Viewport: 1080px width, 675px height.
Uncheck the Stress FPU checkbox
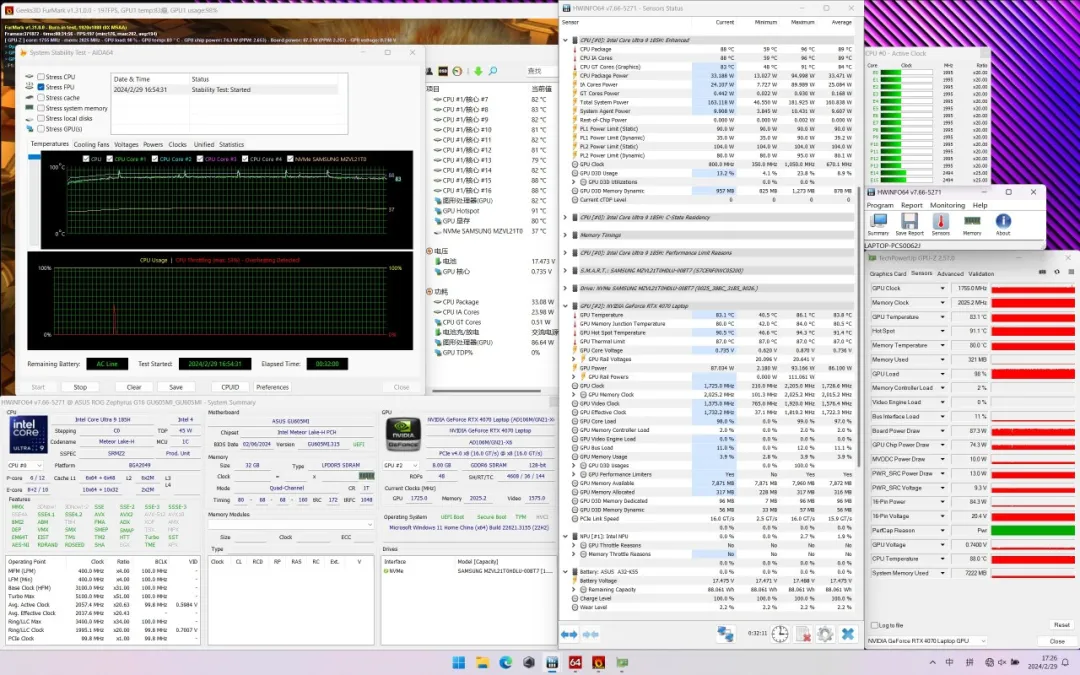tap(41, 87)
